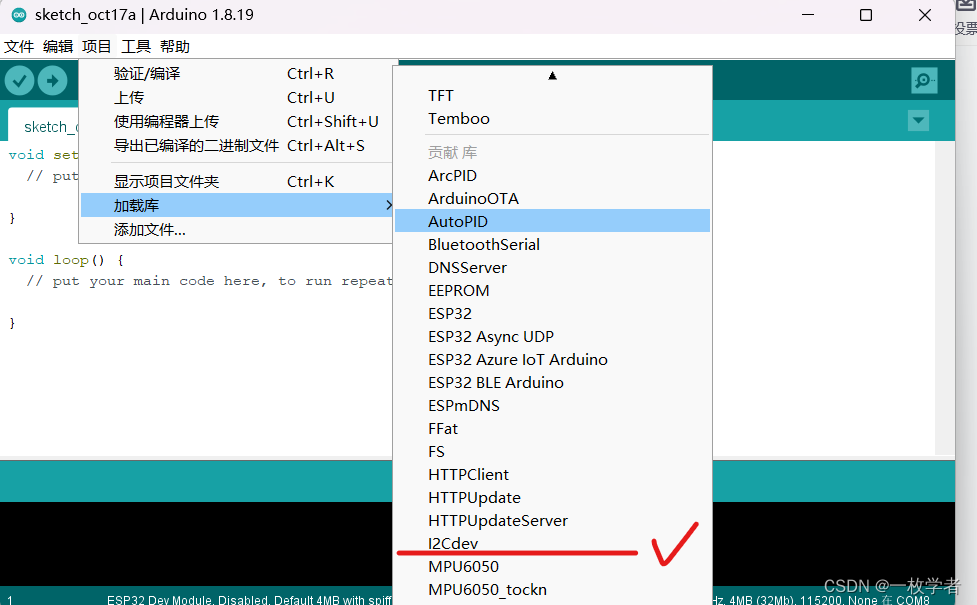Click the Arduino logo in title bar
The height and width of the screenshot is (605, 977).
(19, 15)
